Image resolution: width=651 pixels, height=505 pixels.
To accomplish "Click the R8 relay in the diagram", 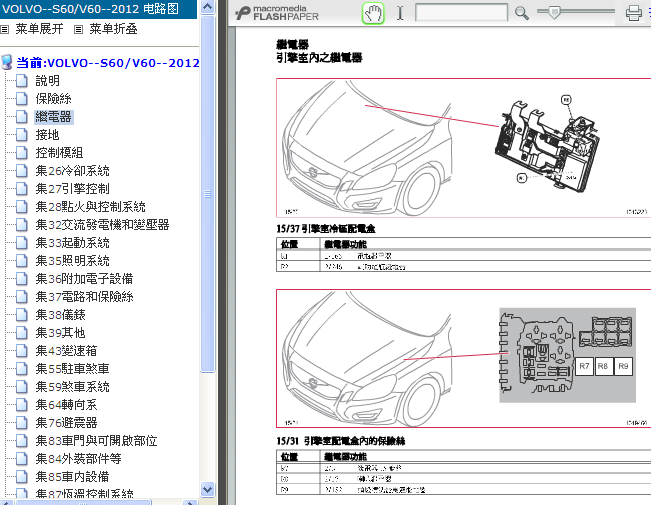I will click(x=603, y=366).
